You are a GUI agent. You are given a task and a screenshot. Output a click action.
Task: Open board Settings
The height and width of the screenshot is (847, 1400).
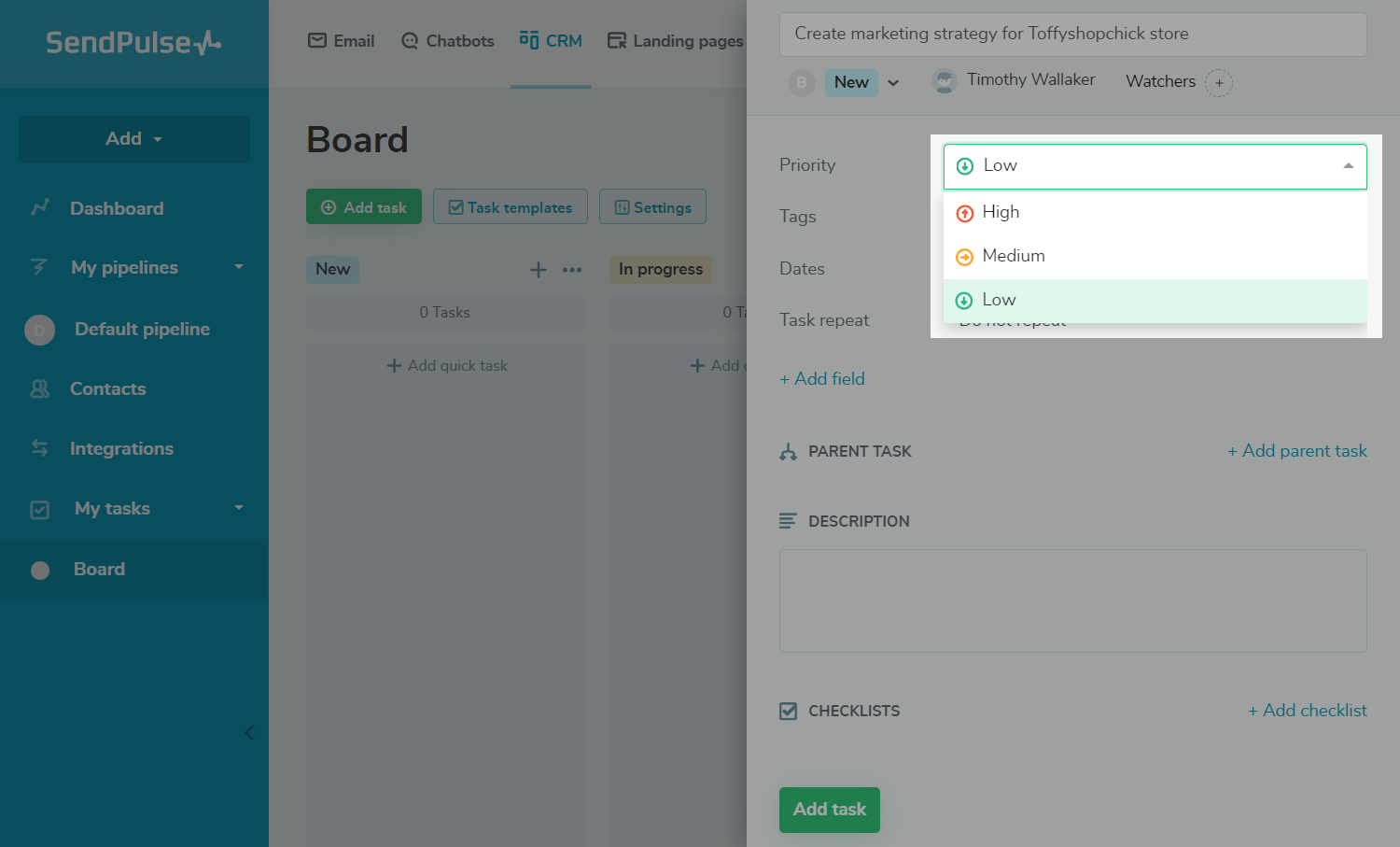point(652,207)
